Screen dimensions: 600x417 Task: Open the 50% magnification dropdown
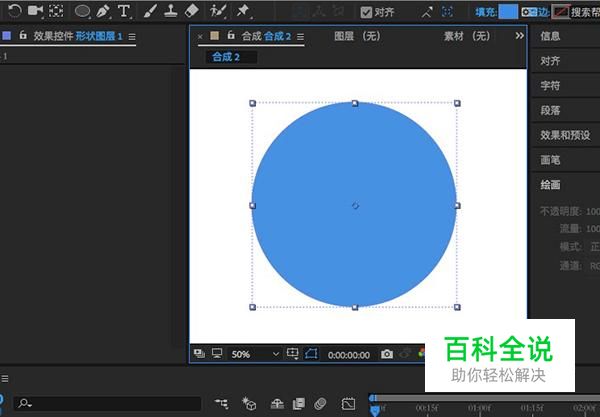255,354
